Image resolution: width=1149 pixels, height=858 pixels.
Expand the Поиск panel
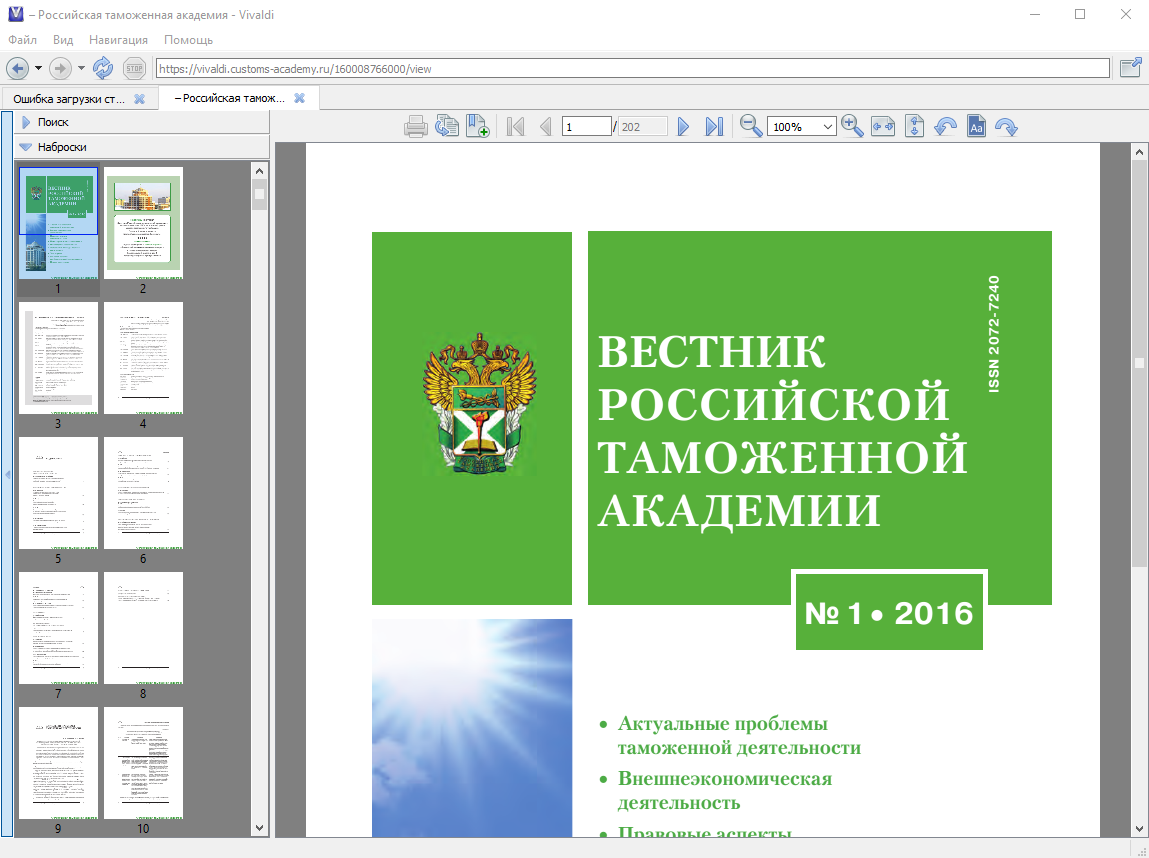[143, 122]
